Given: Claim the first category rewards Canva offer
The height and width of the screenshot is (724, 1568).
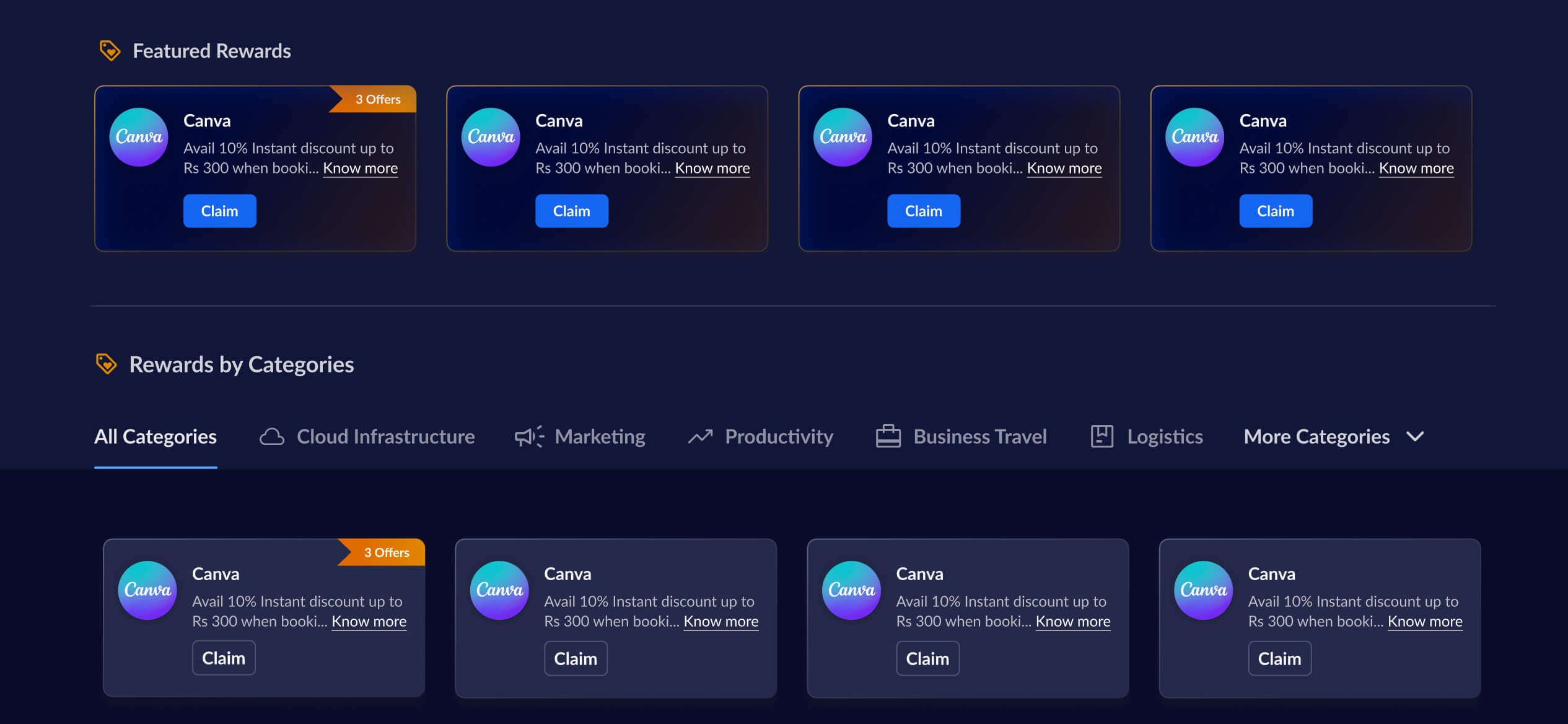Looking at the screenshot, I should tap(224, 658).
